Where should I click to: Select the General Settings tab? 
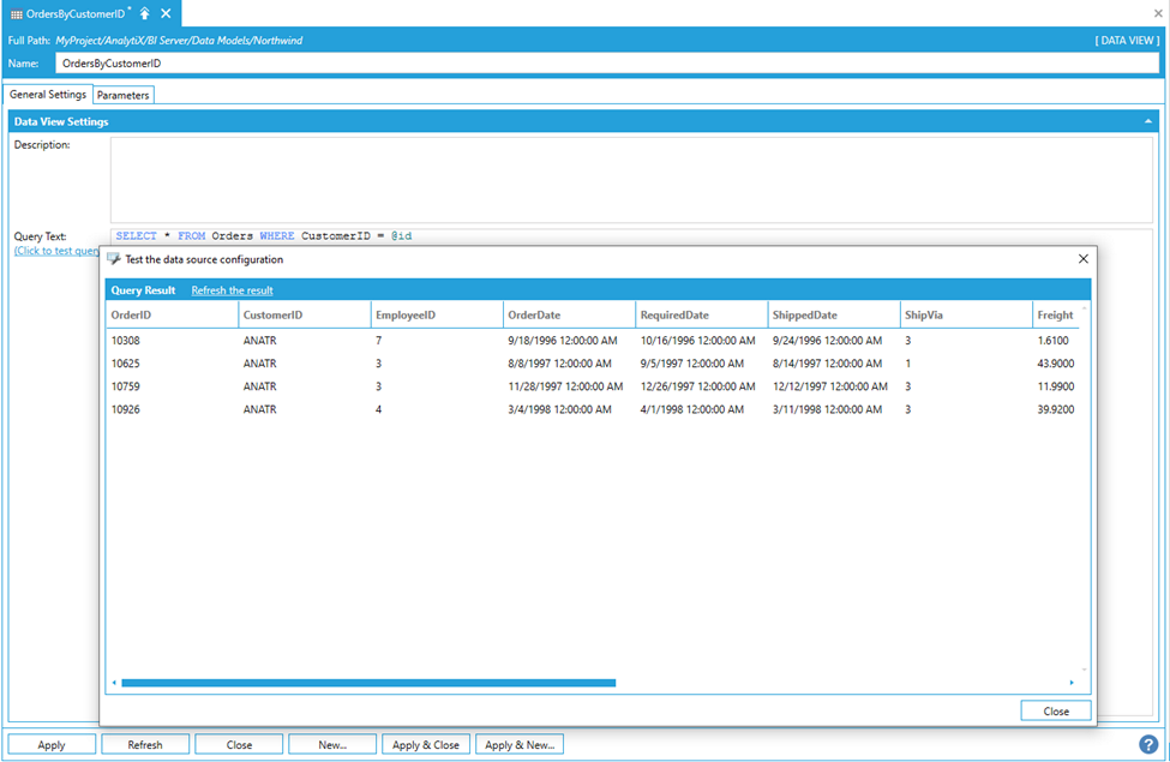(x=48, y=95)
